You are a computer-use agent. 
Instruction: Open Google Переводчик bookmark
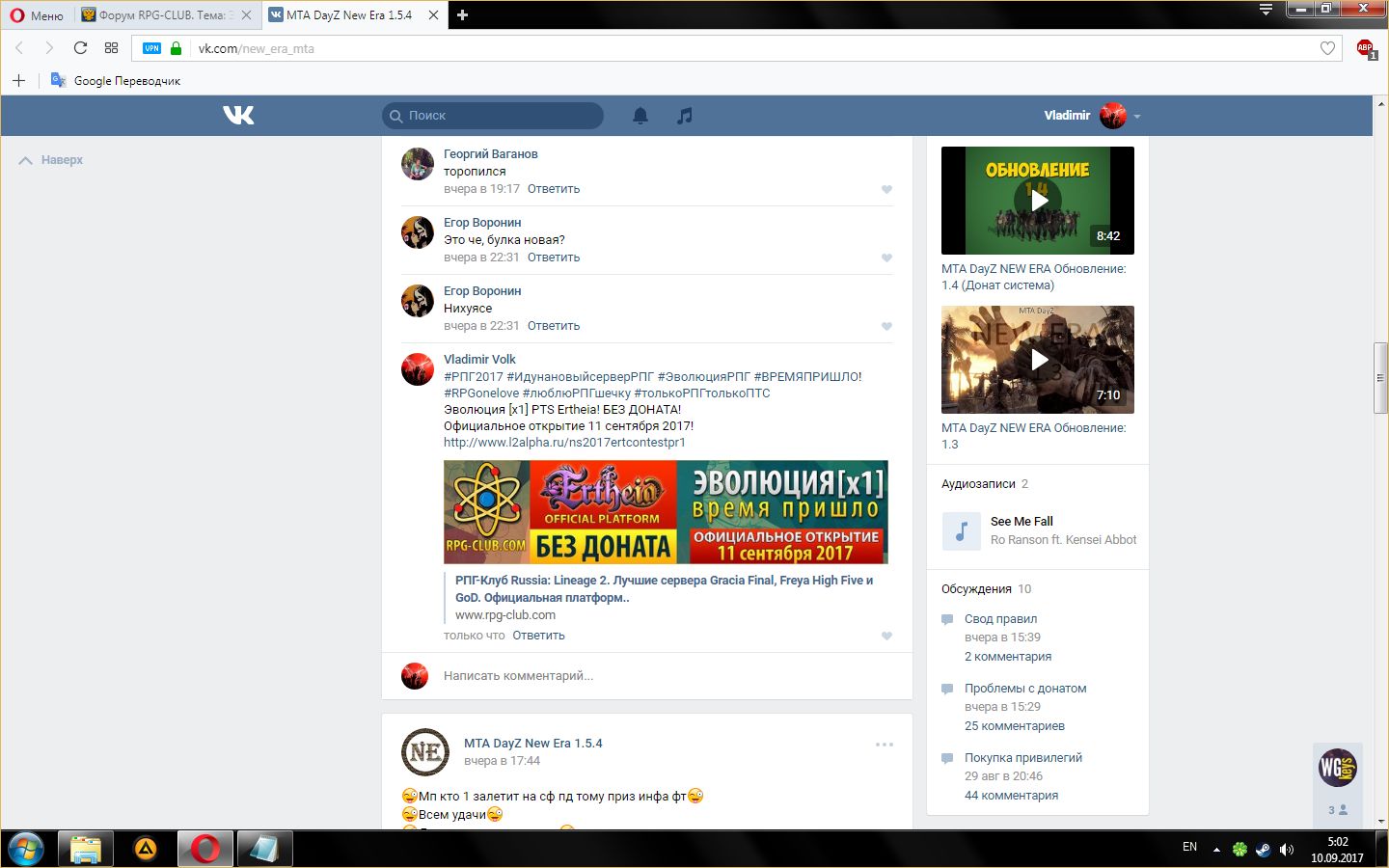point(115,80)
